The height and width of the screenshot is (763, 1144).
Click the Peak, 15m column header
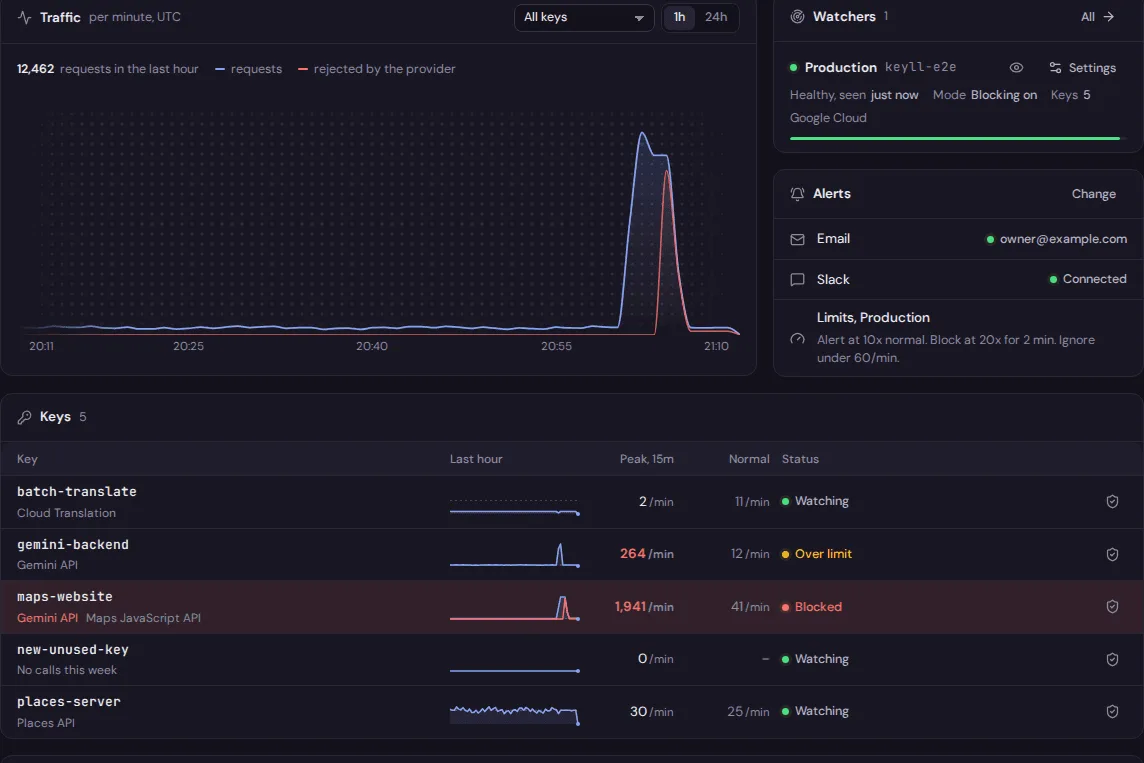pos(646,460)
